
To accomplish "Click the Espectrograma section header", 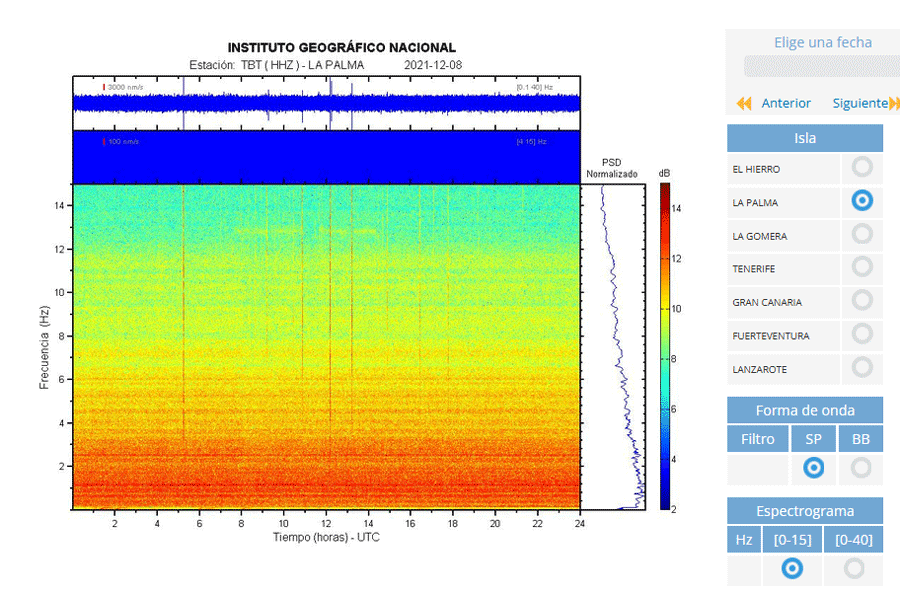I will pyautogui.click(x=805, y=511).
